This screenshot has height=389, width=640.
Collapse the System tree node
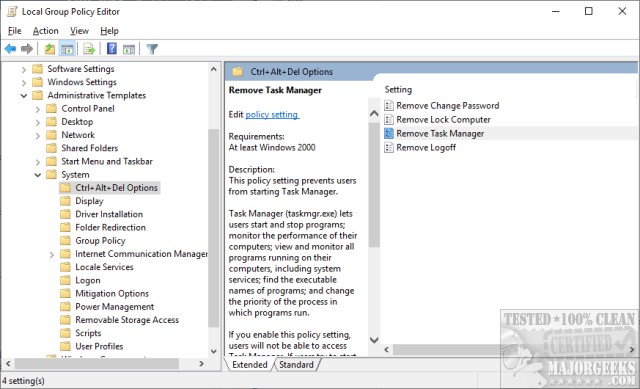tap(38, 175)
